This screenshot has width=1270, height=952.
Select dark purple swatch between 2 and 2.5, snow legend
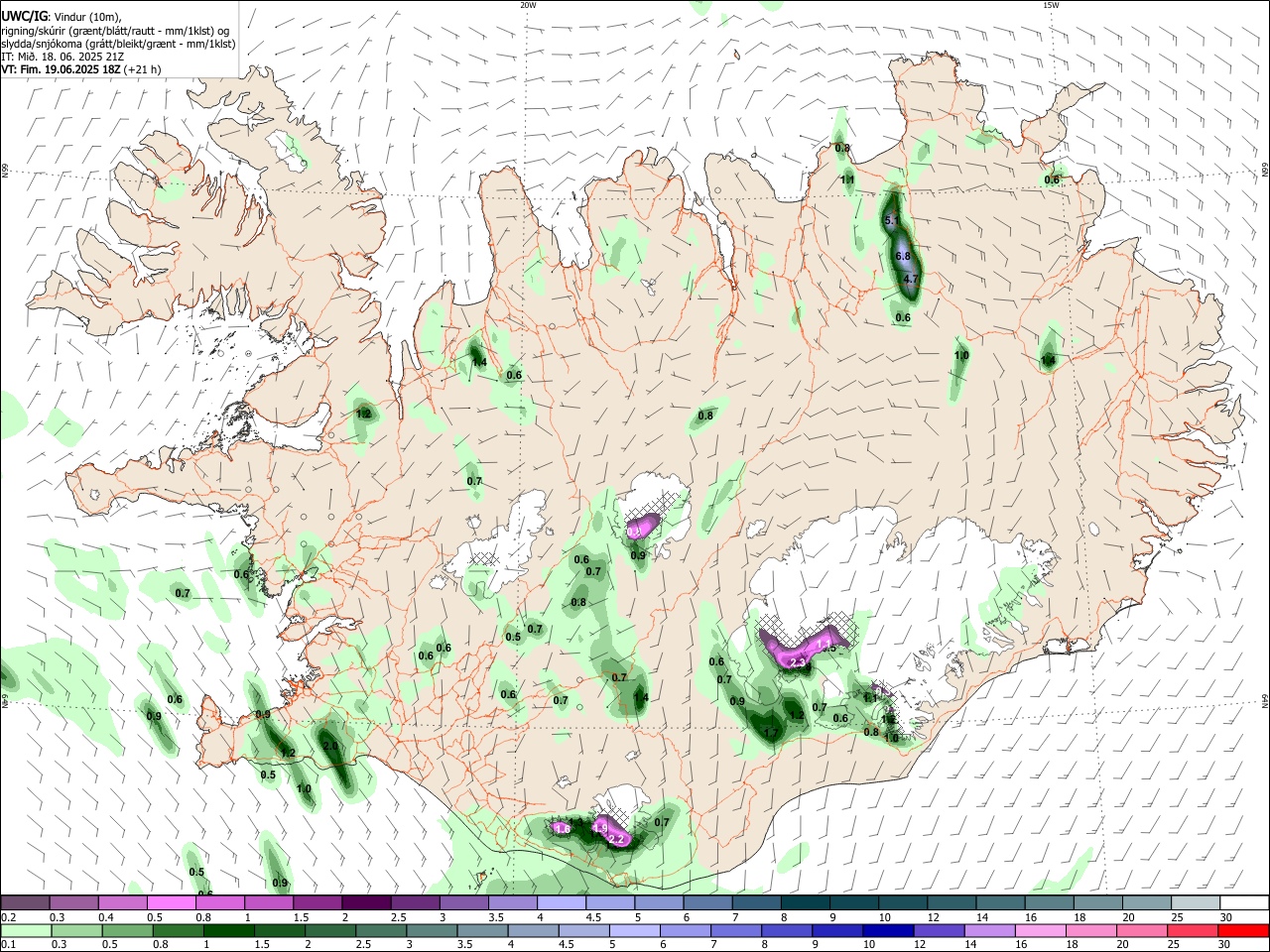point(366,902)
